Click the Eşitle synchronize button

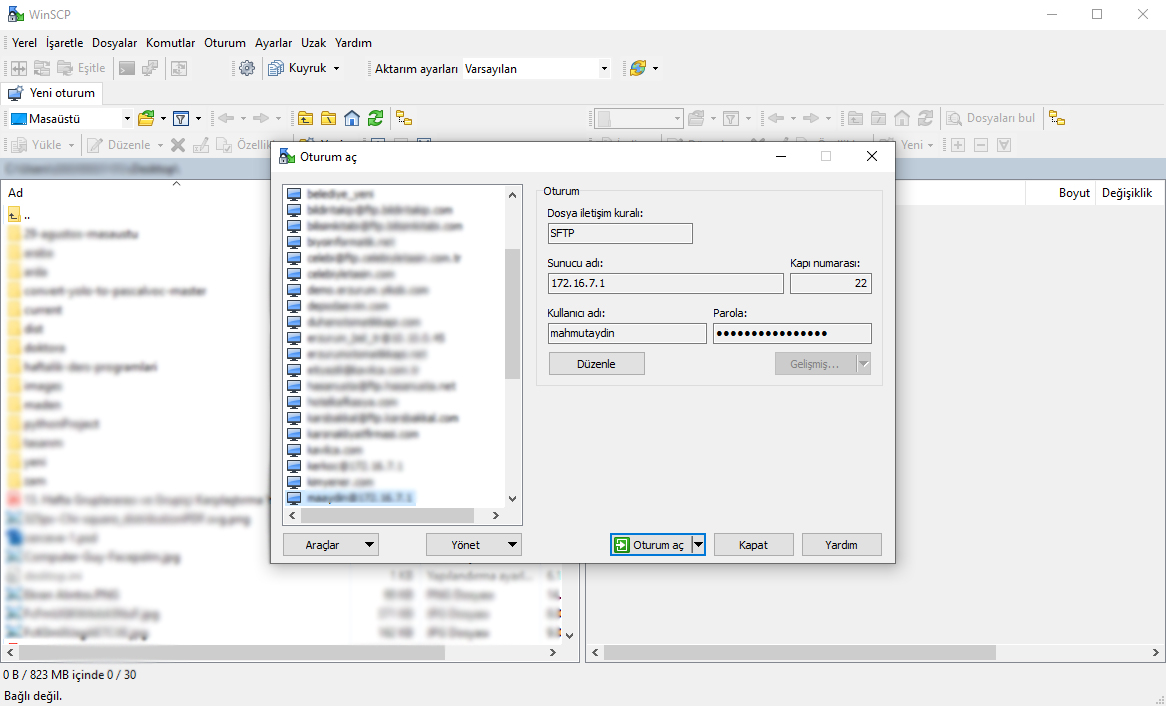point(82,68)
